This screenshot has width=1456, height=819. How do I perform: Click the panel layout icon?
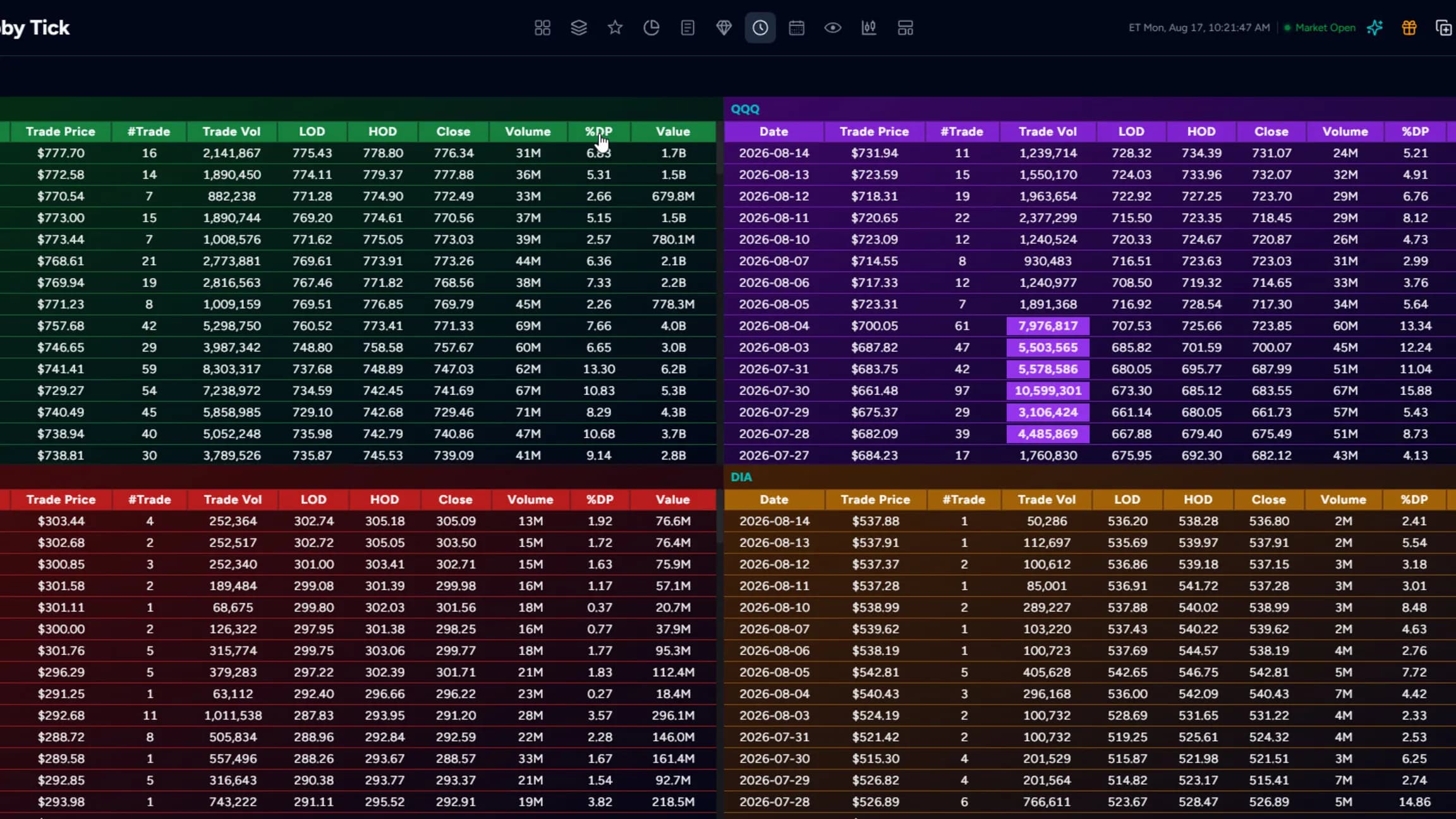click(906, 28)
